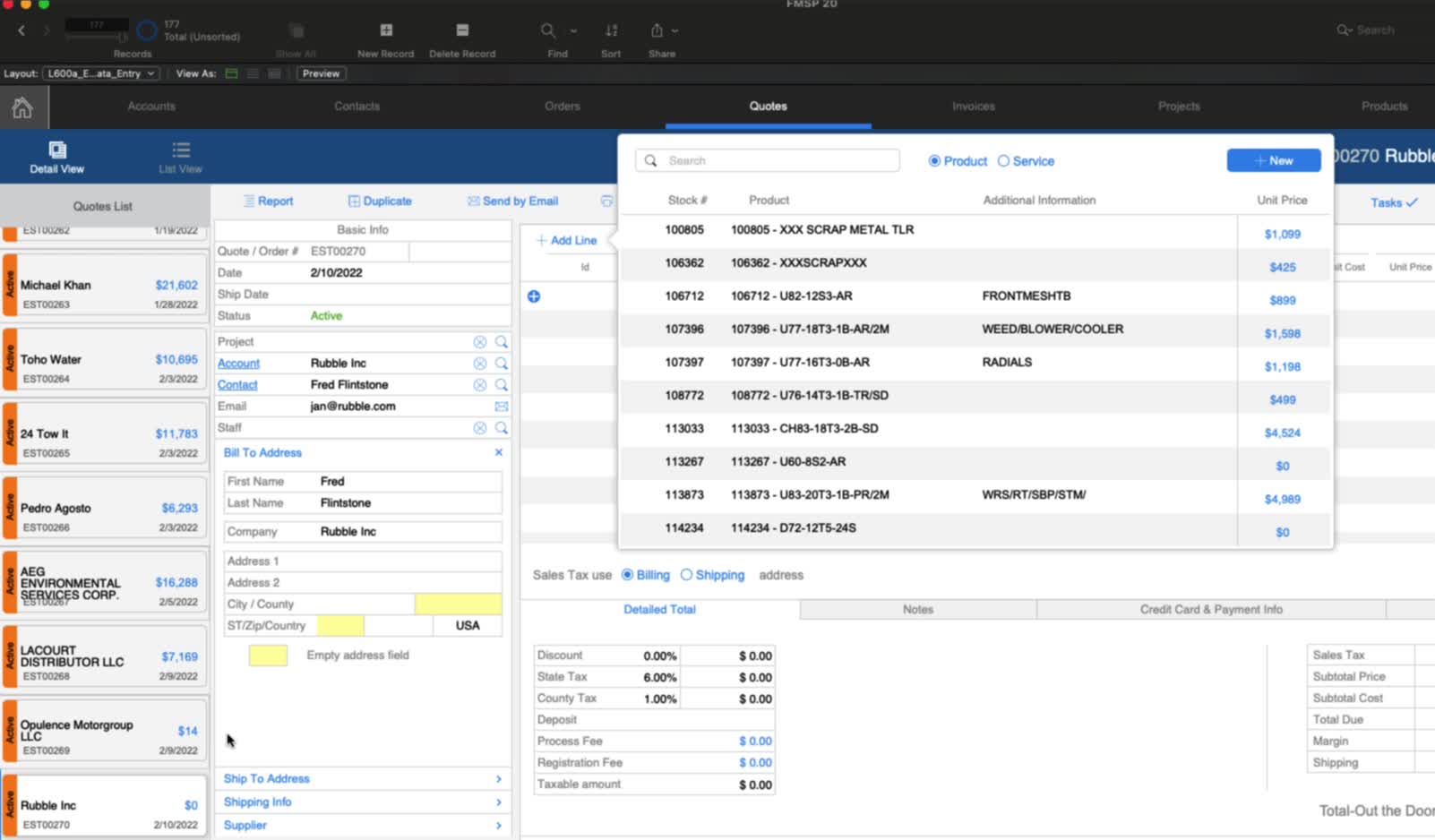Image resolution: width=1435 pixels, height=840 pixels.
Task: Click the New product button
Action: [1274, 161]
